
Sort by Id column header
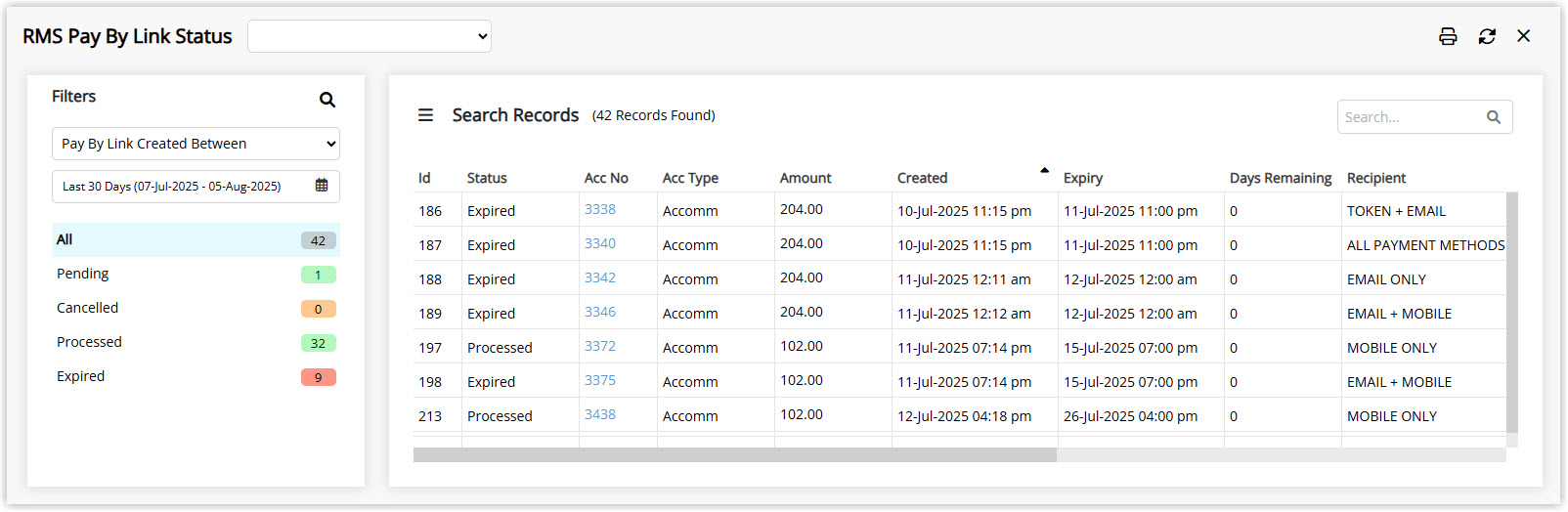(424, 178)
